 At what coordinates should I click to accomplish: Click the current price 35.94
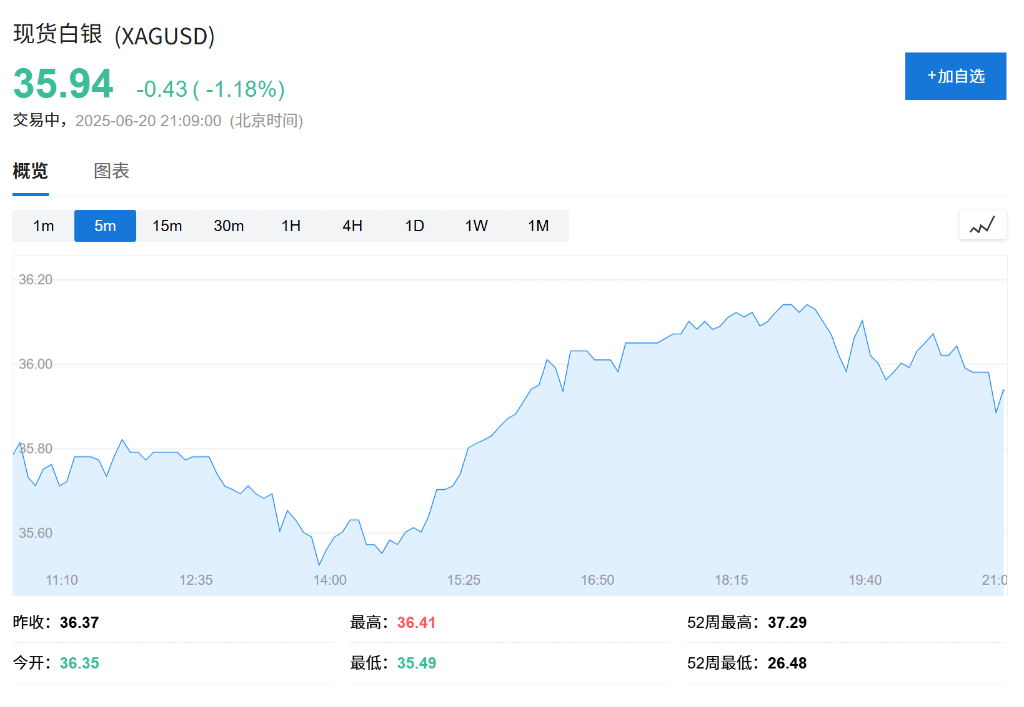tap(63, 84)
